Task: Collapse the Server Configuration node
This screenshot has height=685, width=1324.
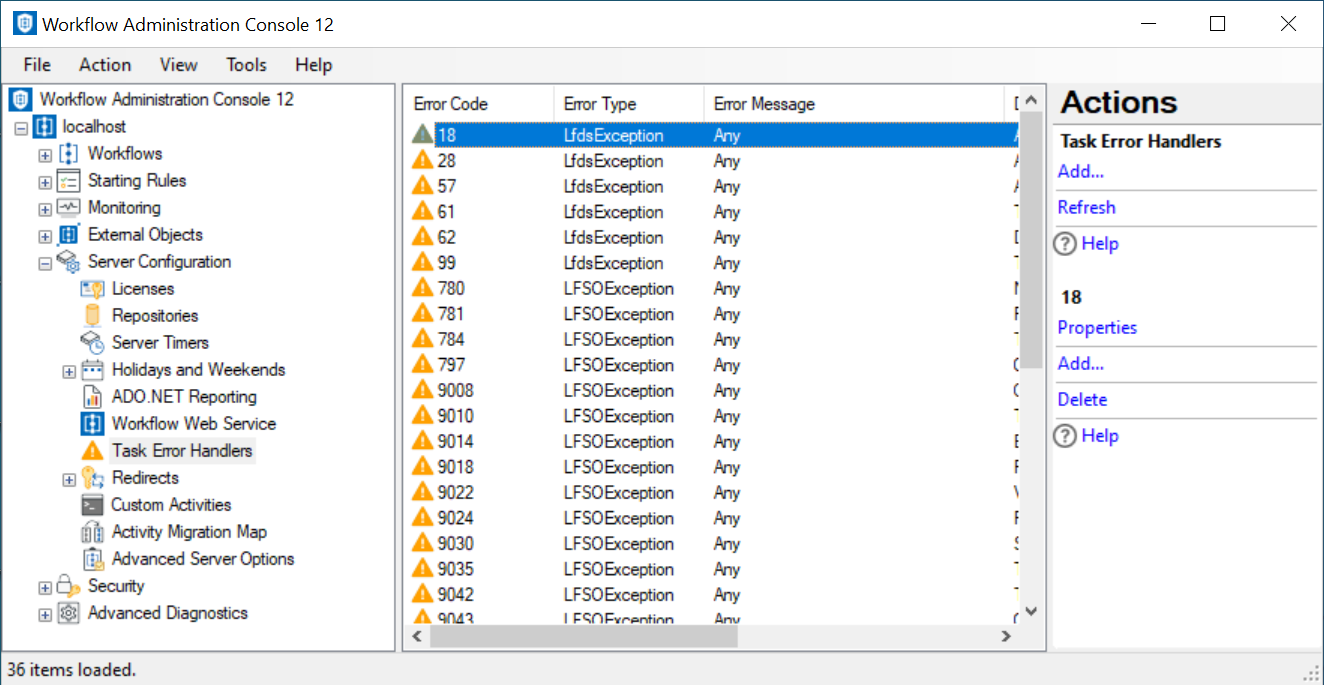Action: 45,263
